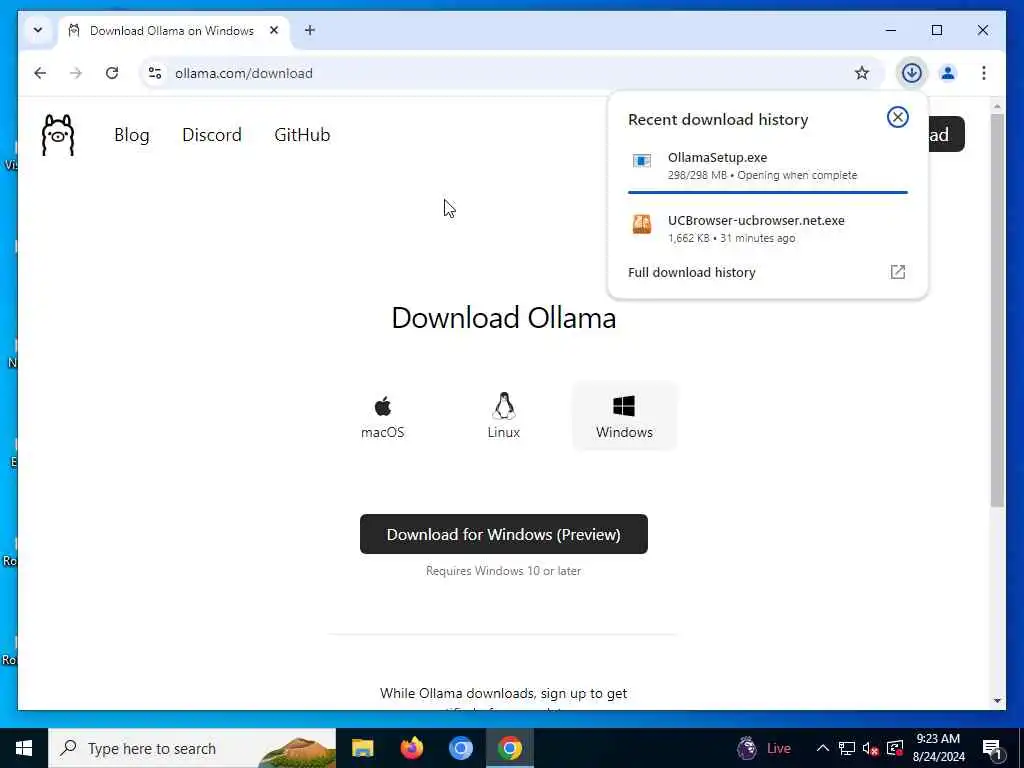Go forward with the forward arrow
1024x768 pixels.
pos(76,73)
